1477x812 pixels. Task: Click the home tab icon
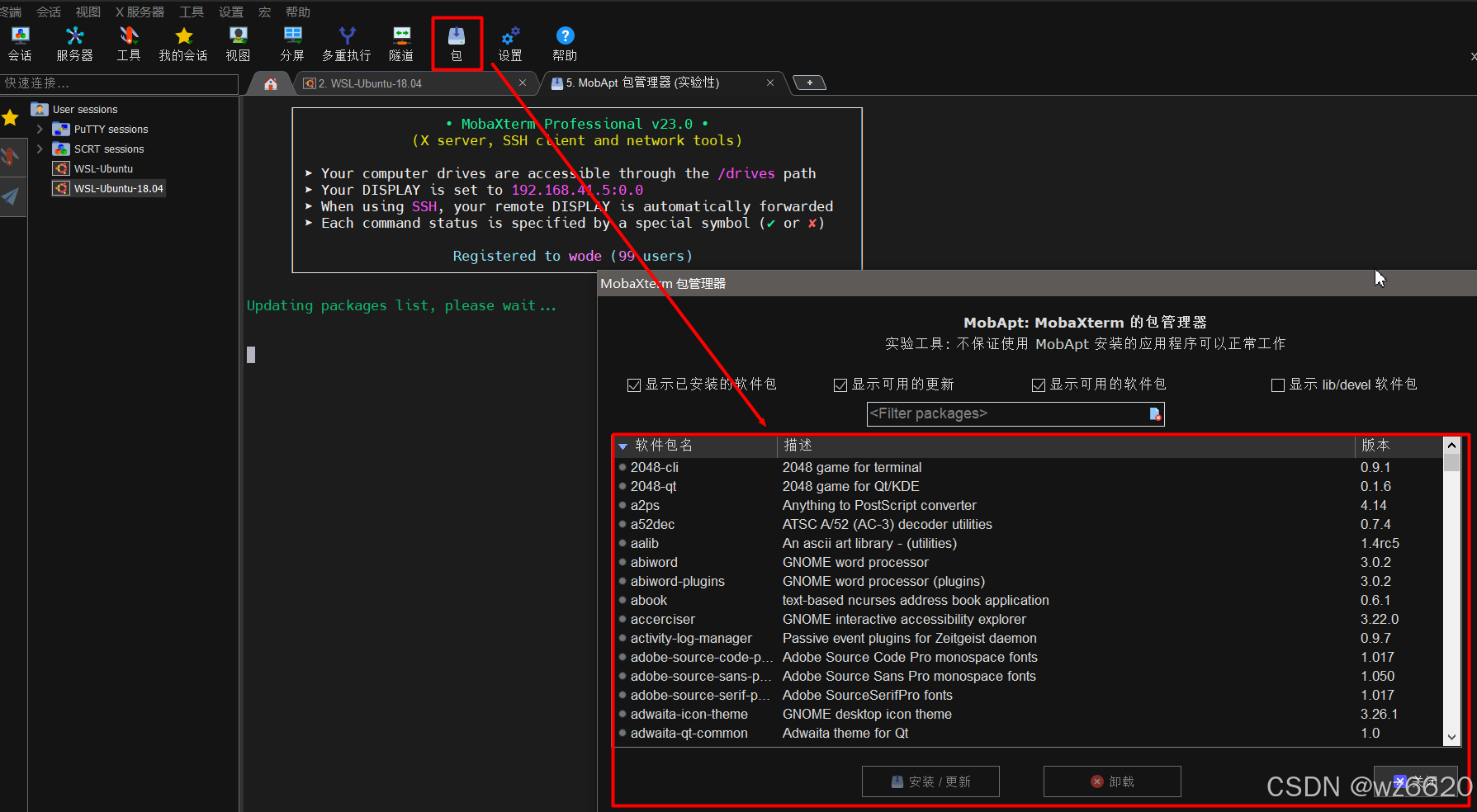(x=271, y=83)
